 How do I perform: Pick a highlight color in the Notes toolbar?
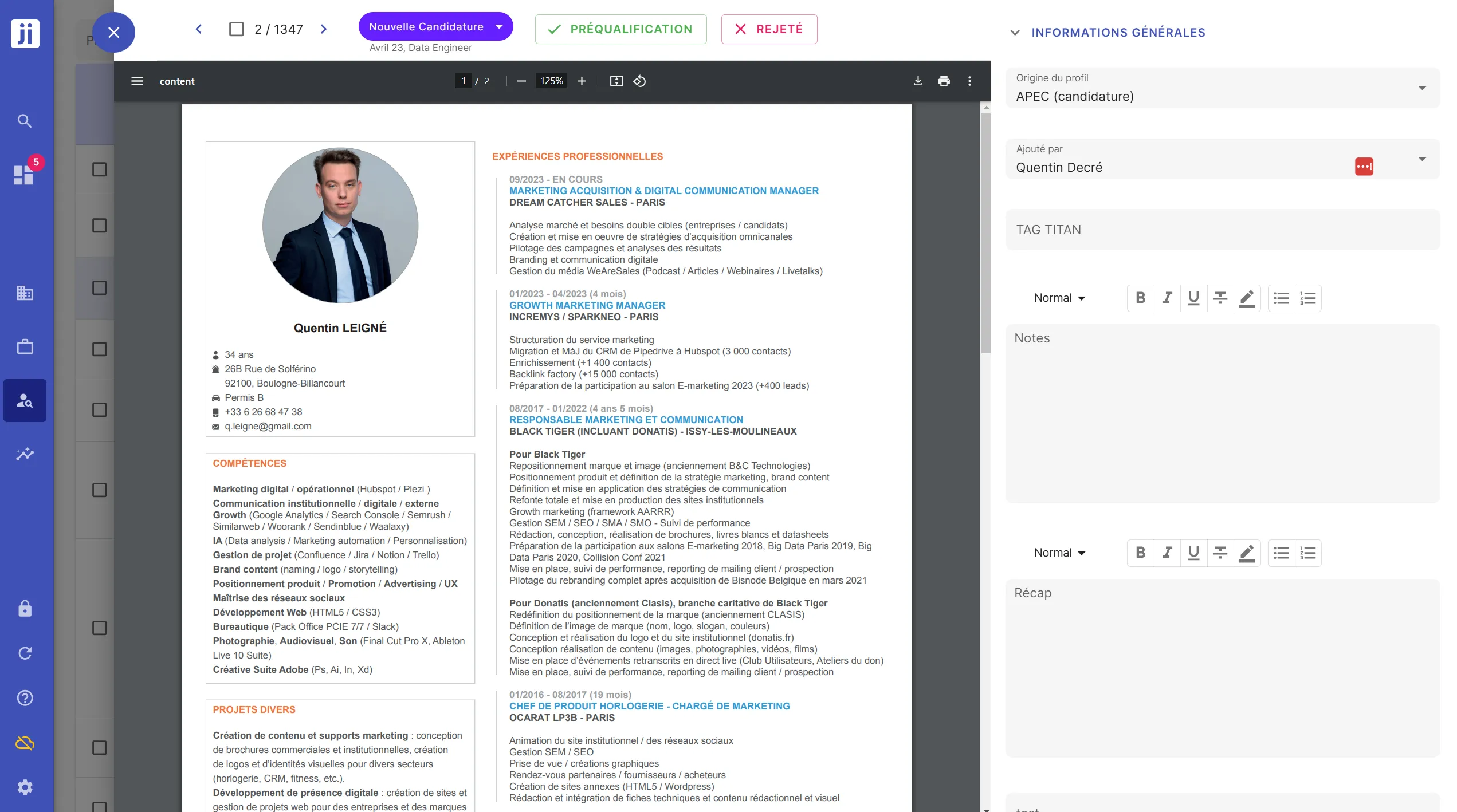[x=1247, y=298]
